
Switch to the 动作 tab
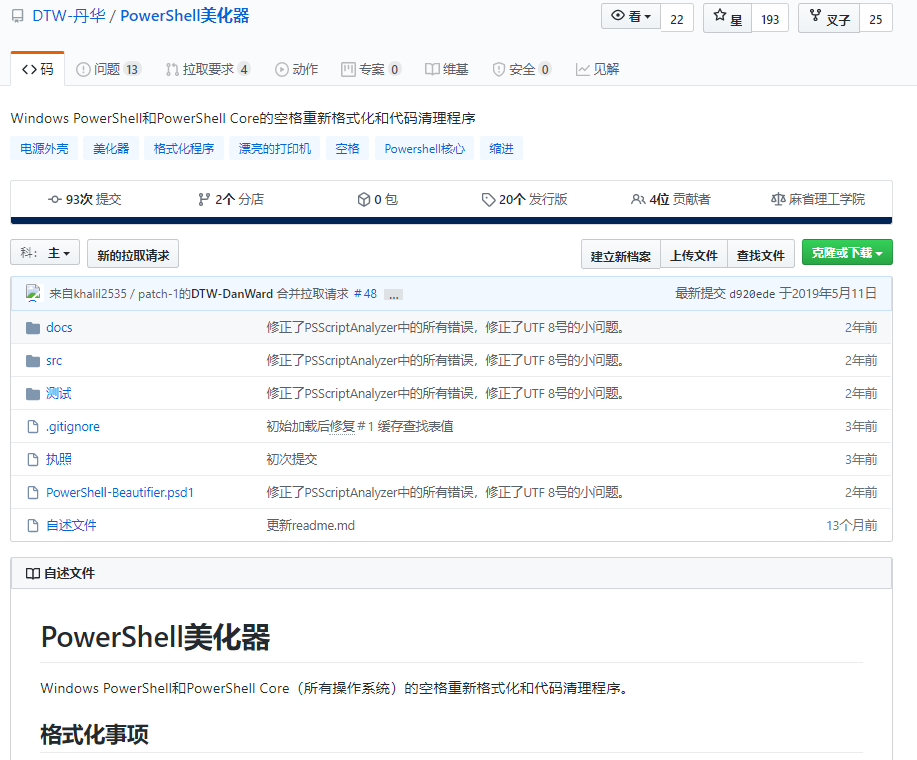(x=297, y=69)
